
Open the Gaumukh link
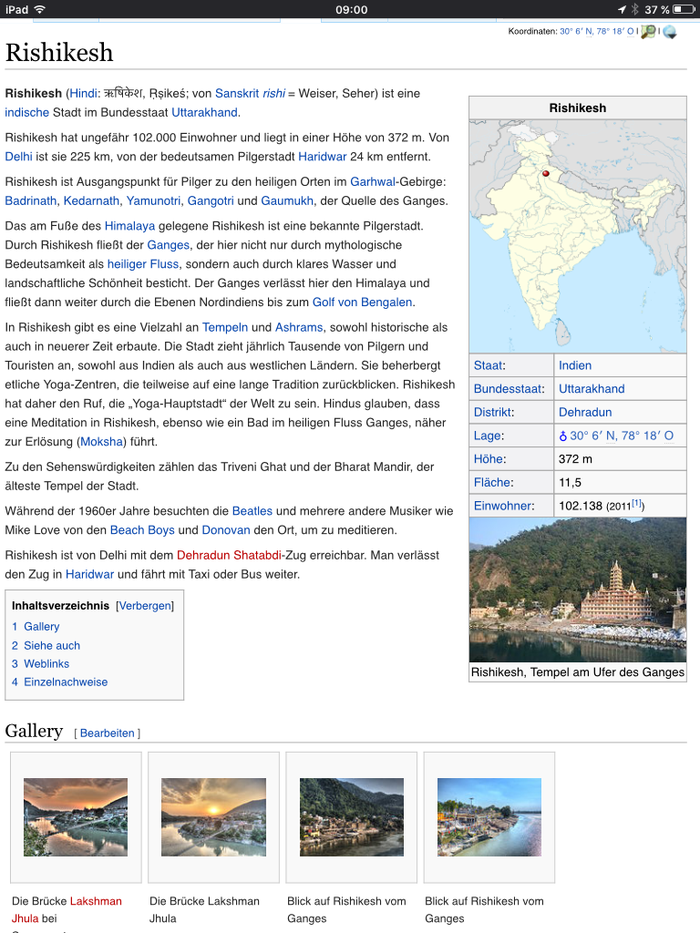coord(287,201)
